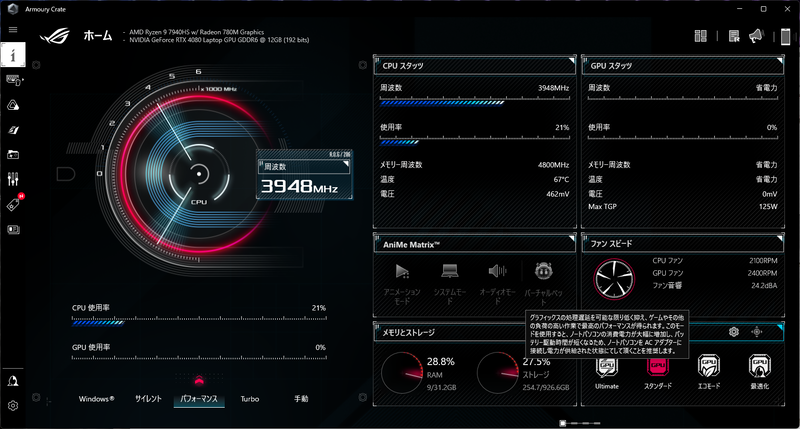800x429 pixels.
Task: Click the page indicator at bottom
Action: coord(580,423)
